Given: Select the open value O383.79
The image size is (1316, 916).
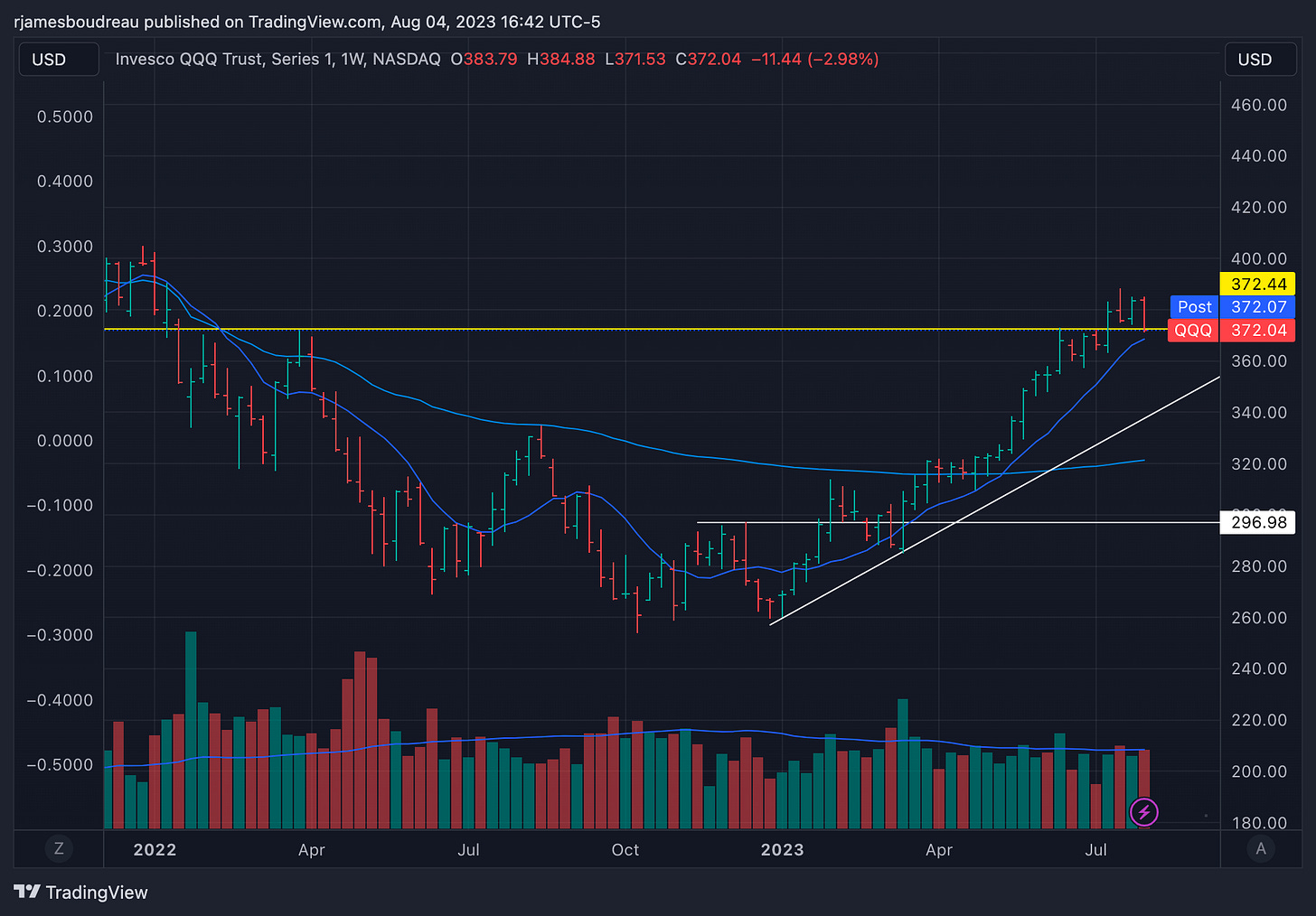Looking at the screenshot, I should pyautogui.click(x=484, y=60).
